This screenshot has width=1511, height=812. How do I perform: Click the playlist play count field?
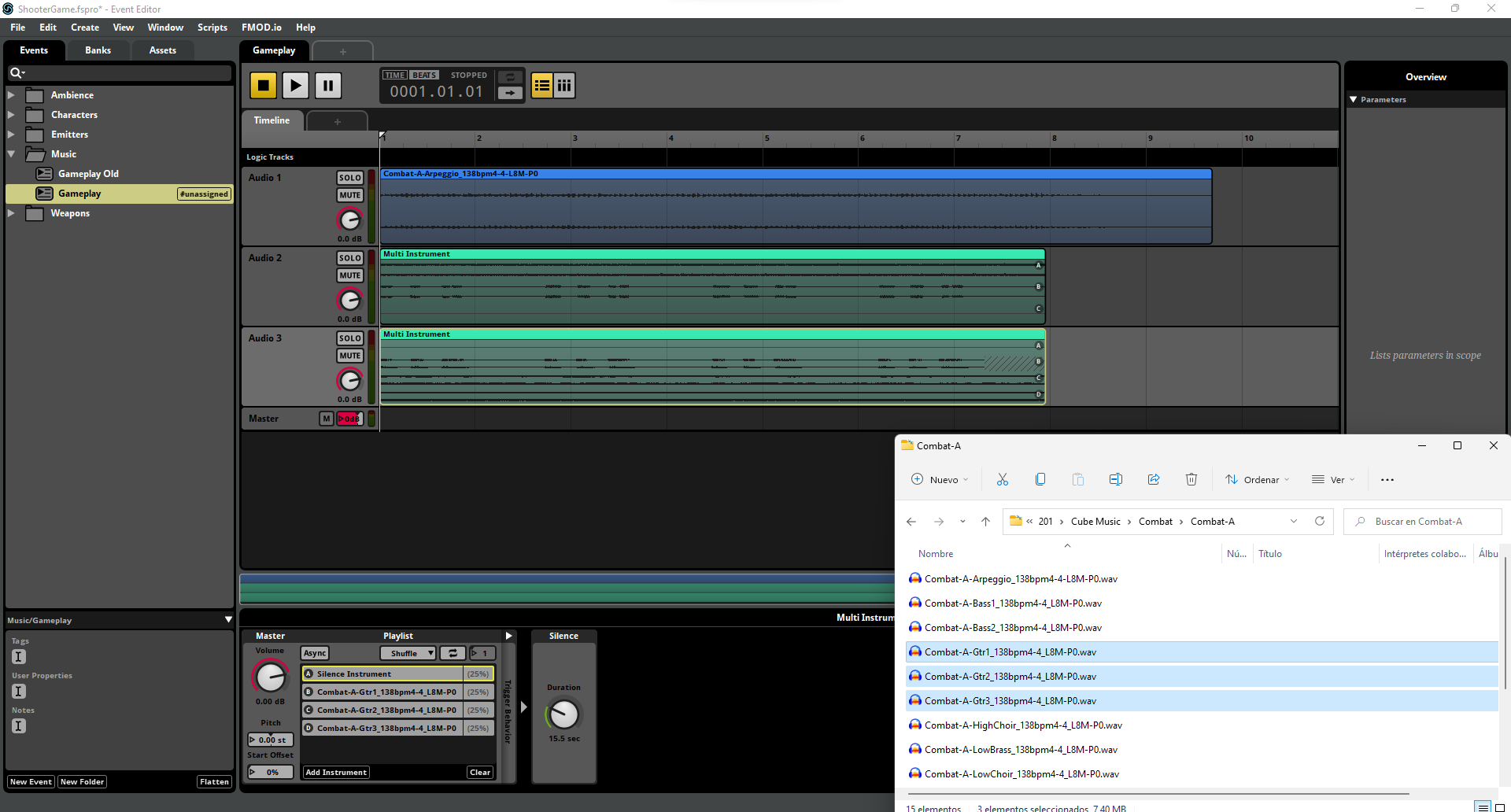483,653
